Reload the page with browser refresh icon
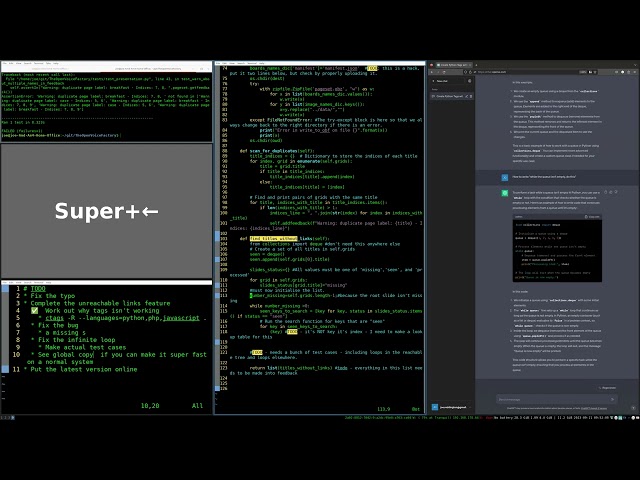Viewport: 640px width, 480px height. point(444,72)
